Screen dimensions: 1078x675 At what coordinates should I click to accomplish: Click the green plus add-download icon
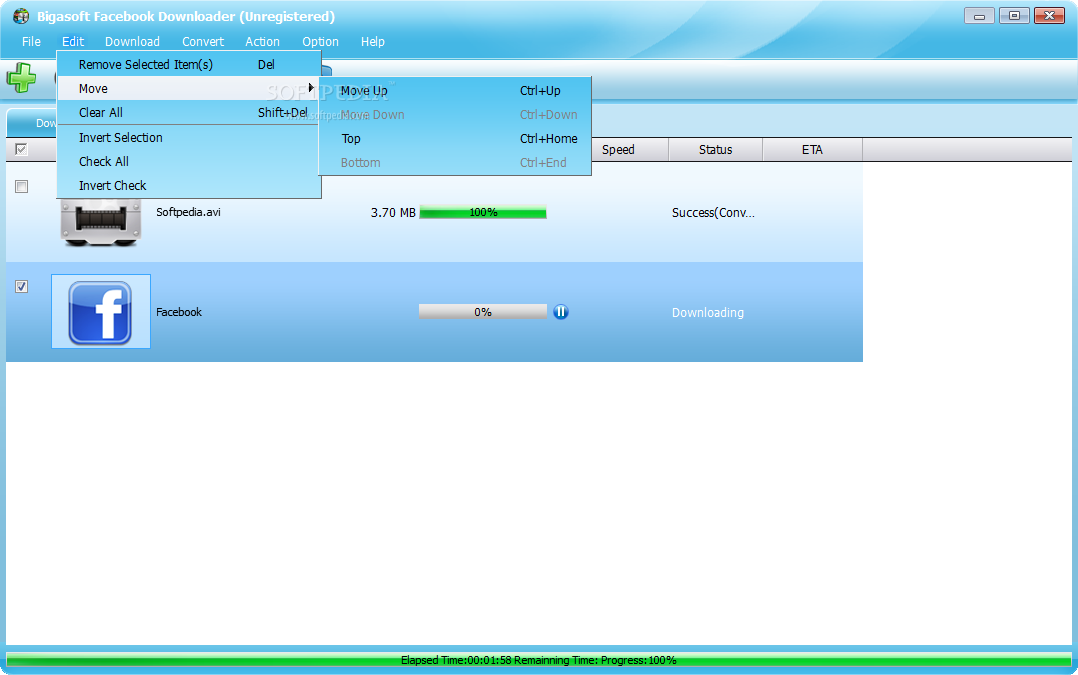(21, 78)
